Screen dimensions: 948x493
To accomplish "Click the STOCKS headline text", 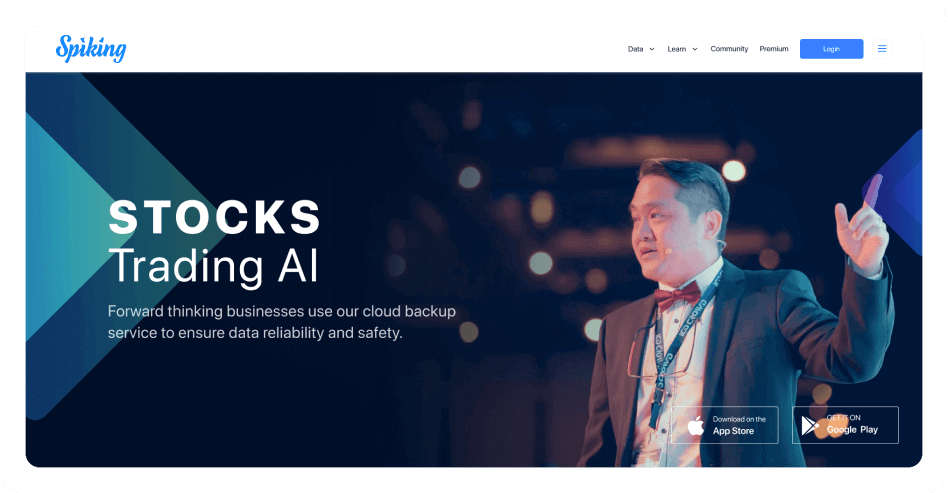I will tap(215, 217).
